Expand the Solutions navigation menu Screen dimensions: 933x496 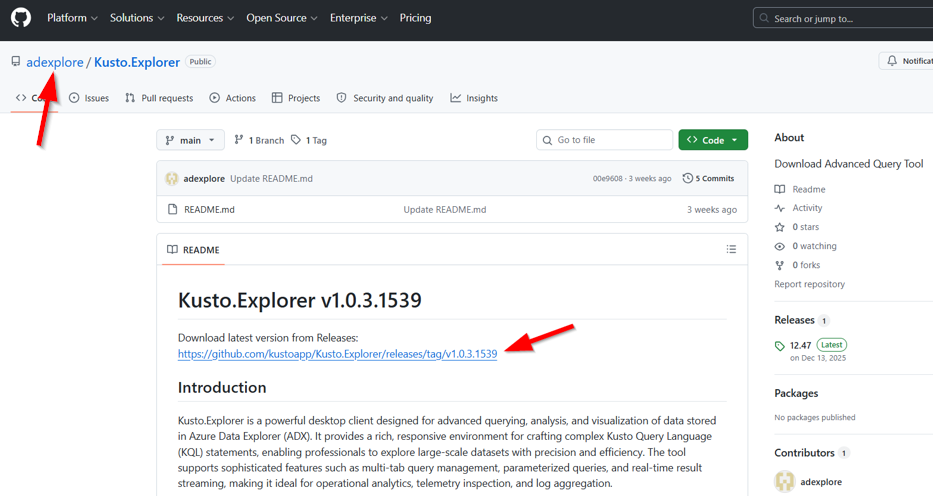[x=137, y=18]
